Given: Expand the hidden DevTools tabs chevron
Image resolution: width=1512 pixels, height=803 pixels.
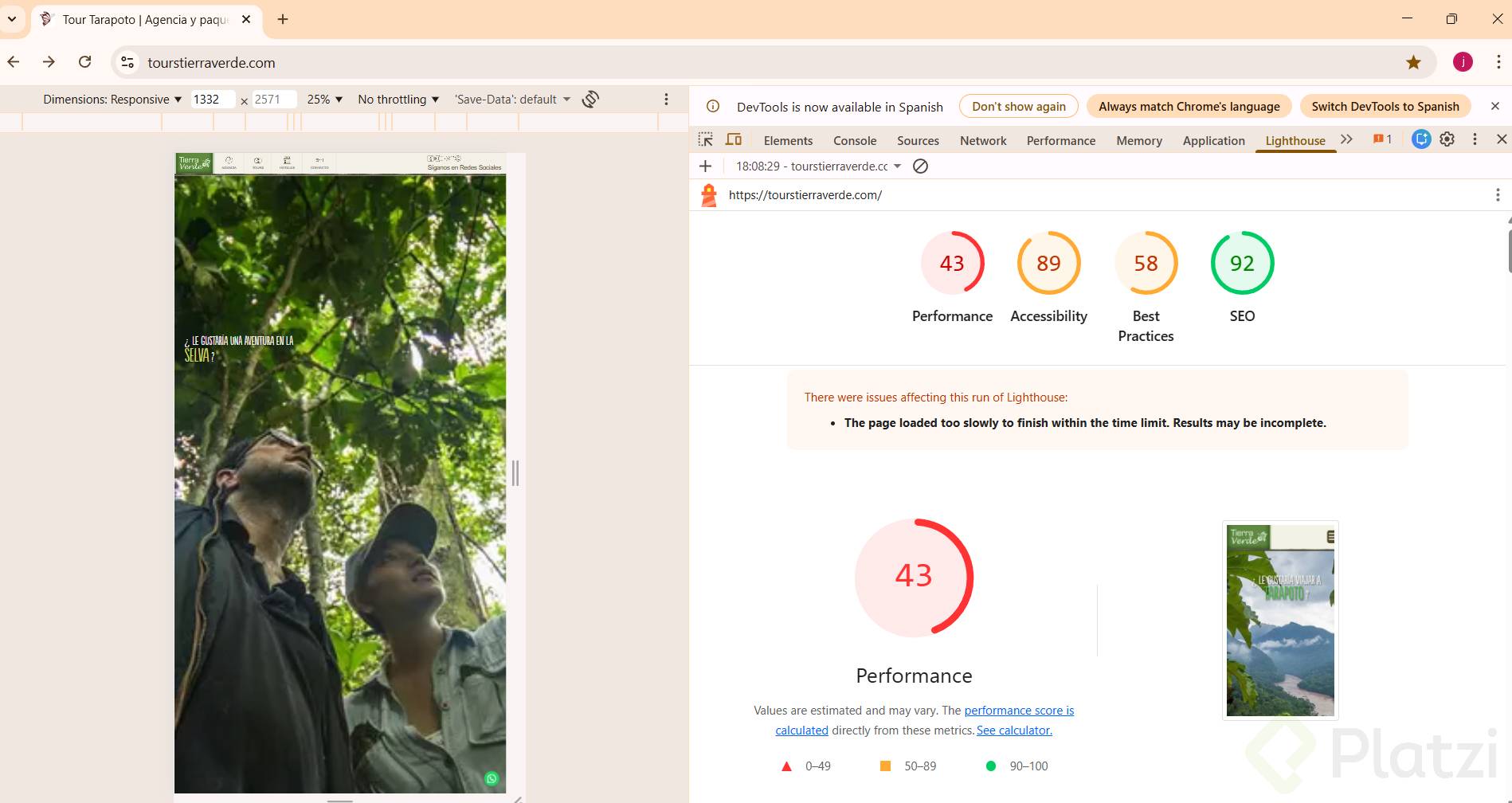Looking at the screenshot, I should [1346, 139].
